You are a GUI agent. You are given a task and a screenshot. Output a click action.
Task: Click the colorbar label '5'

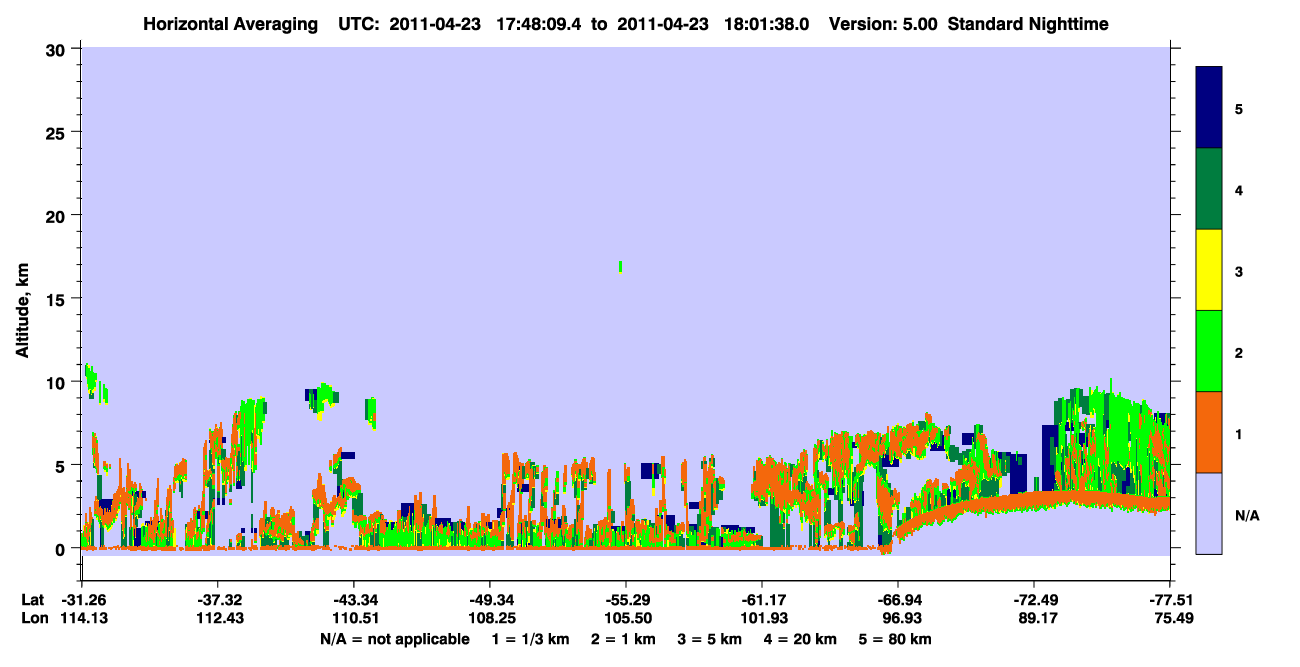(1239, 108)
